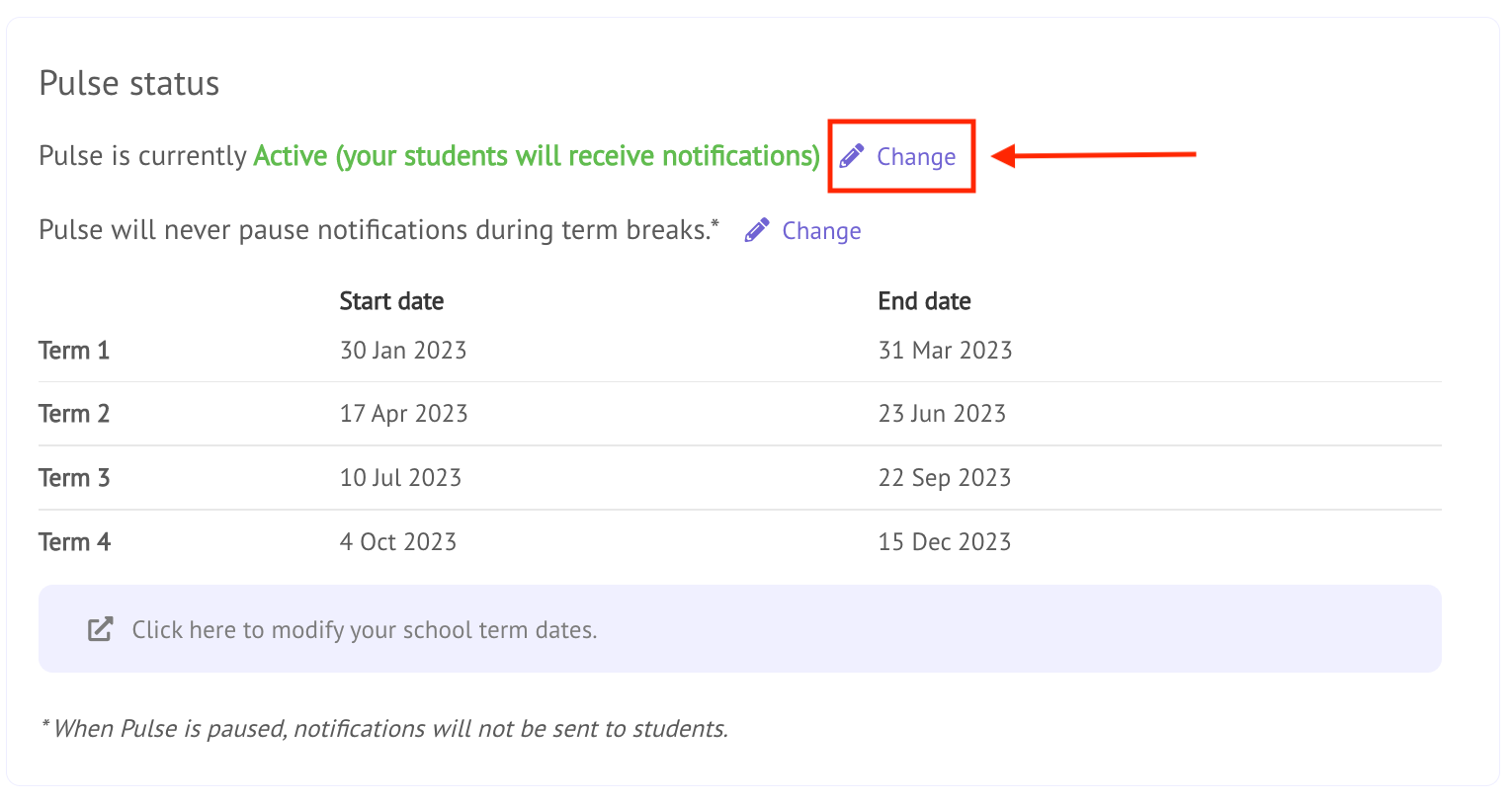The height and width of the screenshot is (802, 1512).
Task: Select the Term 1 row label
Action: (x=74, y=351)
